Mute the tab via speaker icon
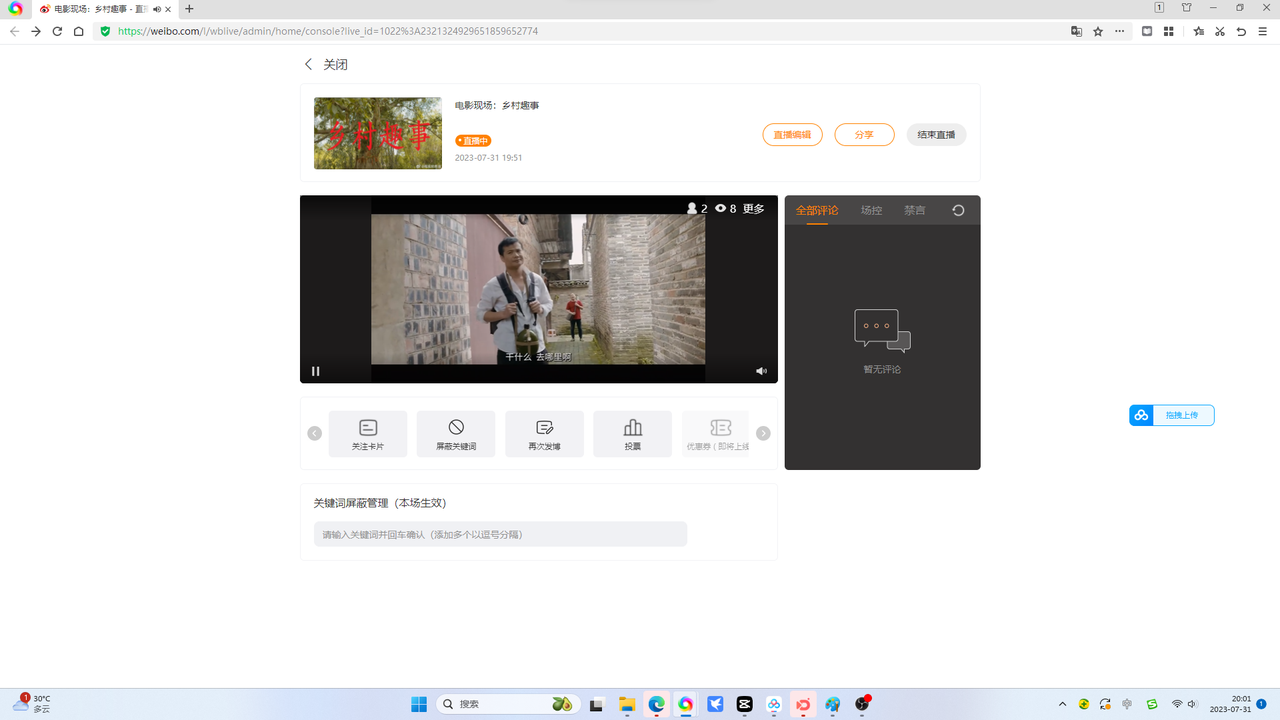This screenshot has height=720, width=1280. (157, 9)
